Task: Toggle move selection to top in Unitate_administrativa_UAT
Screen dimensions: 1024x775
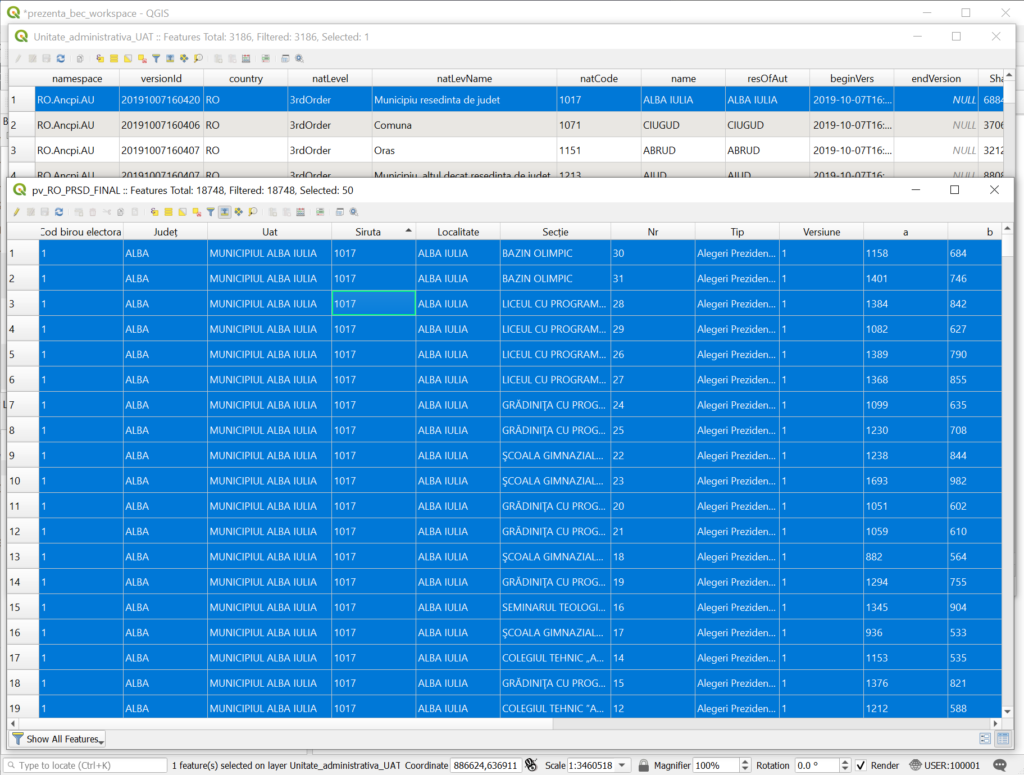Action: tap(170, 59)
